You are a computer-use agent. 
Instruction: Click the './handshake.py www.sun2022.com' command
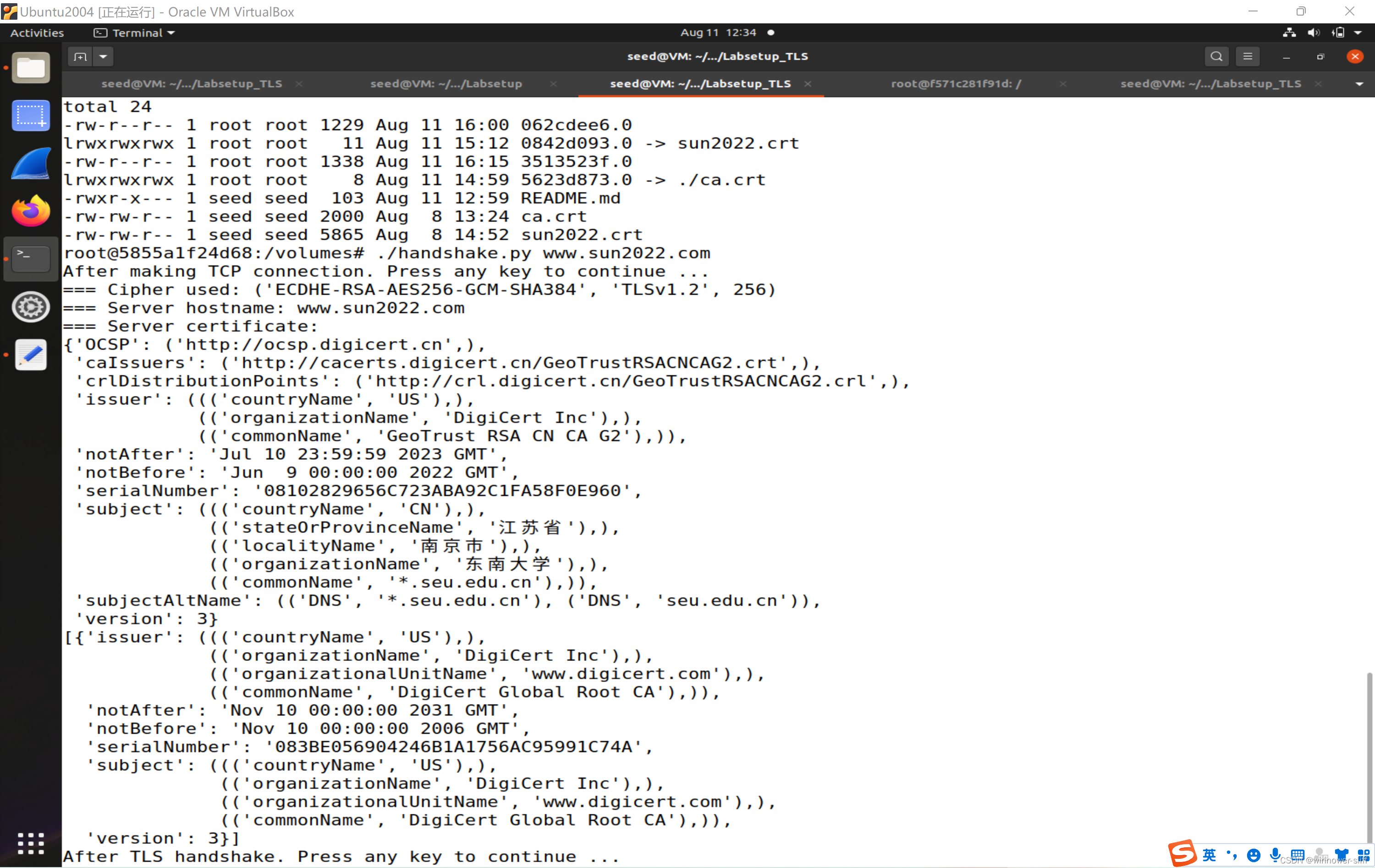[543, 253]
